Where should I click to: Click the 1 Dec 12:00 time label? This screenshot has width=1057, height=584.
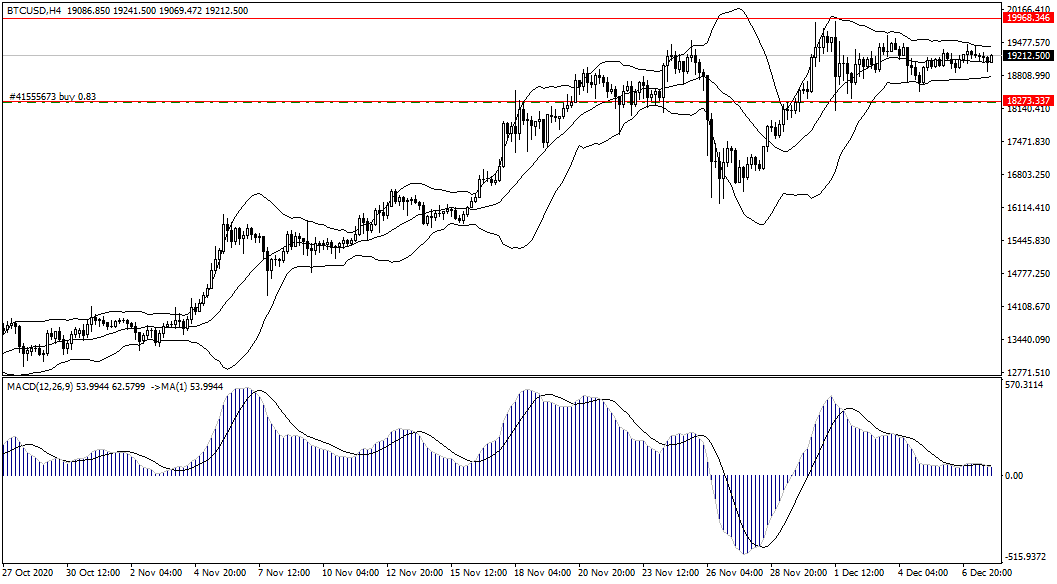857,574
